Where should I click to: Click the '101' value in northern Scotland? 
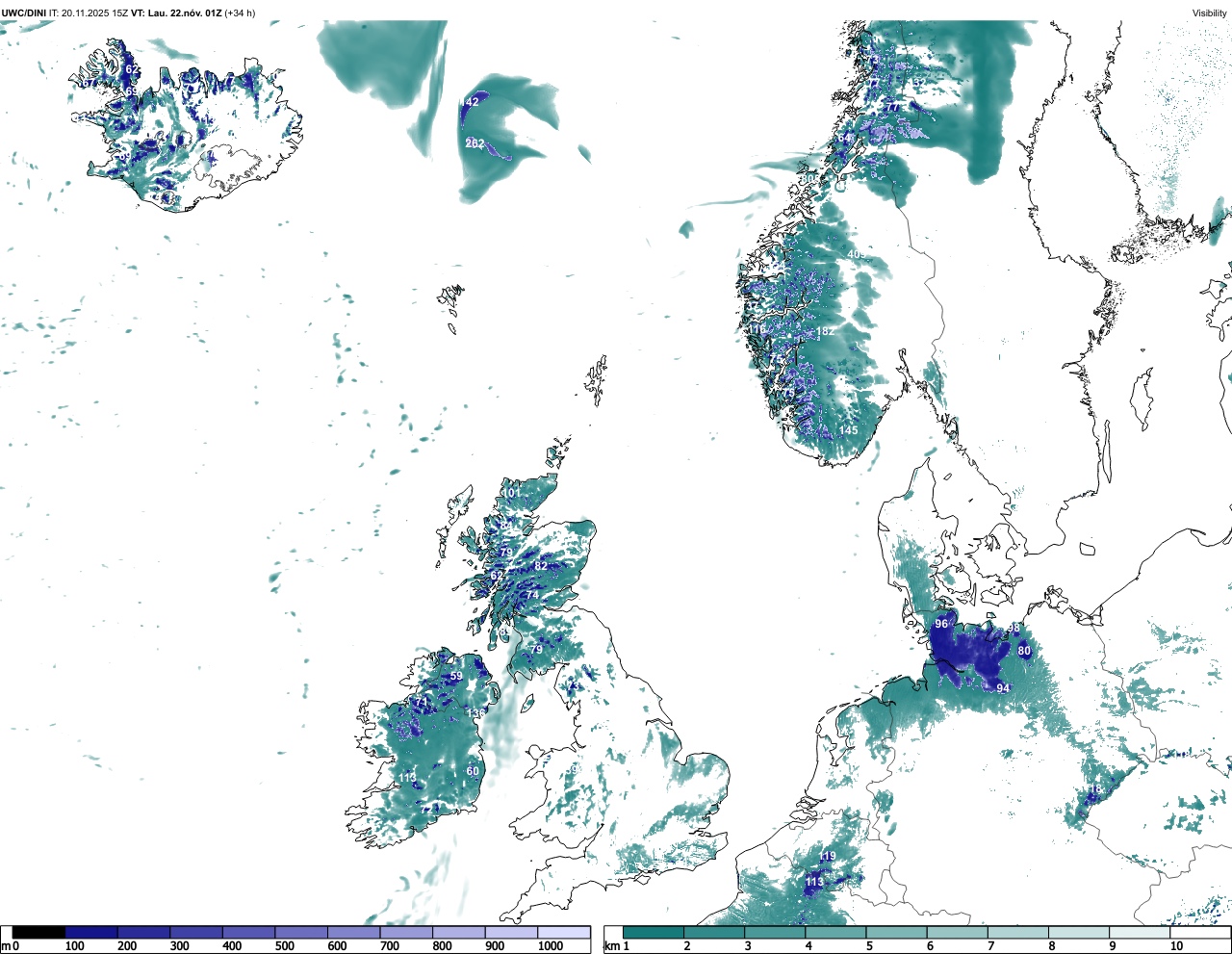511,493
